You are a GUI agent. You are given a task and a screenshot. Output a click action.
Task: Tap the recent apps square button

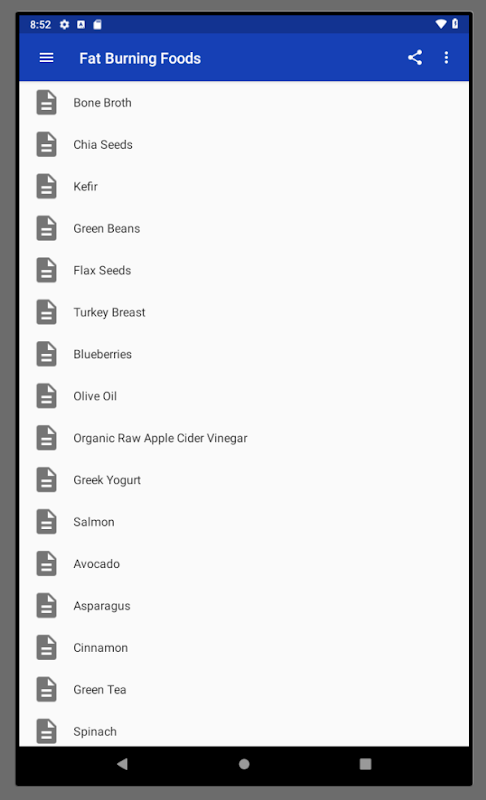point(365,764)
